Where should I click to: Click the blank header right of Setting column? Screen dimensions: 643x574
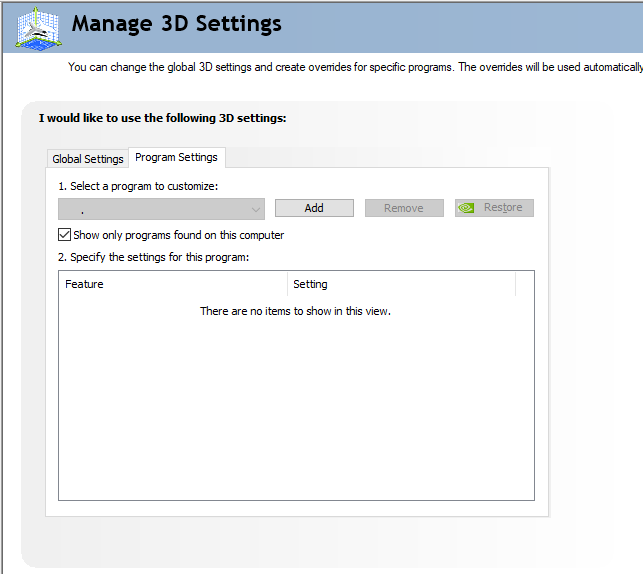[525, 284]
